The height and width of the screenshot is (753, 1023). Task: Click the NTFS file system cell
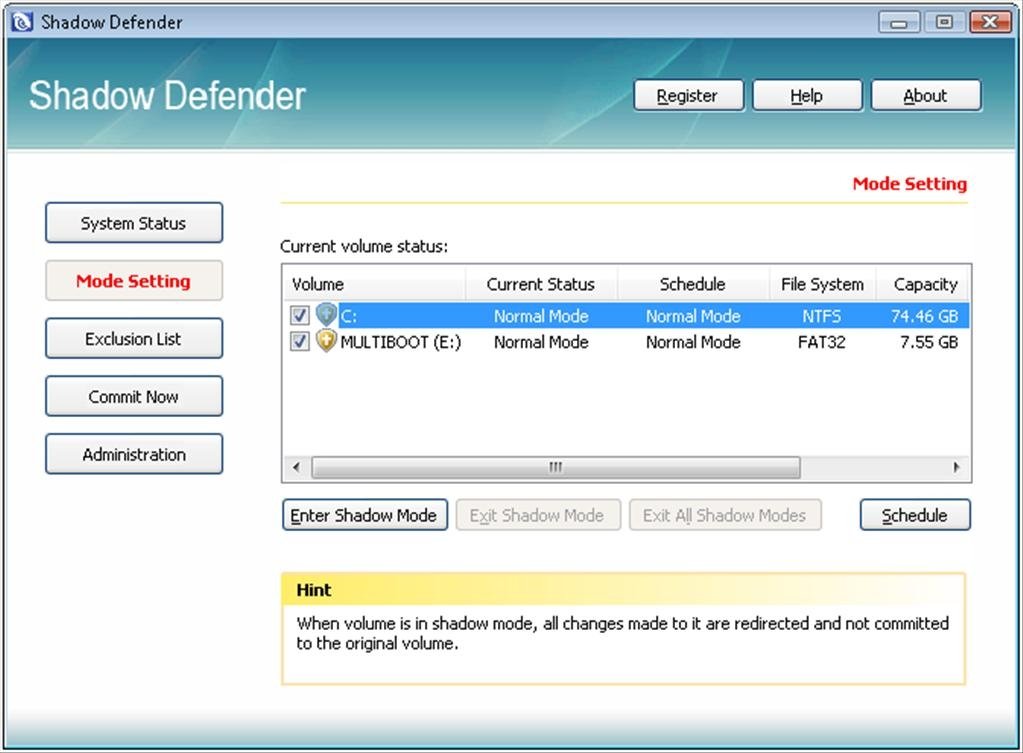click(x=821, y=316)
